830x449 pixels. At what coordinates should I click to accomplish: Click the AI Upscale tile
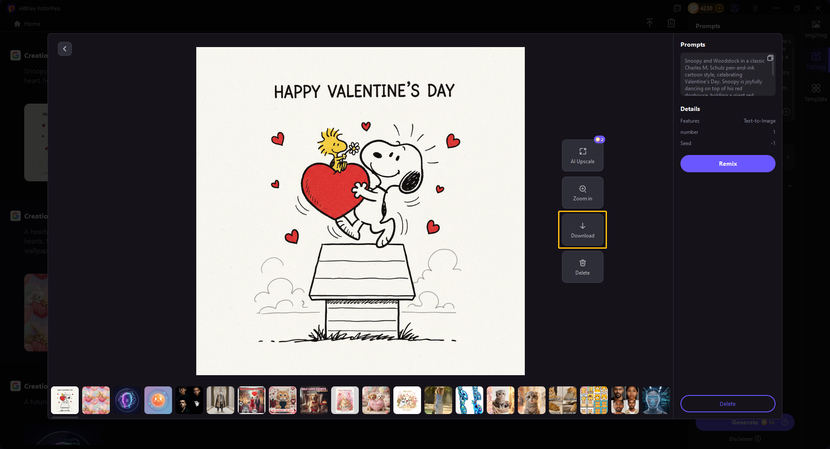pos(582,155)
